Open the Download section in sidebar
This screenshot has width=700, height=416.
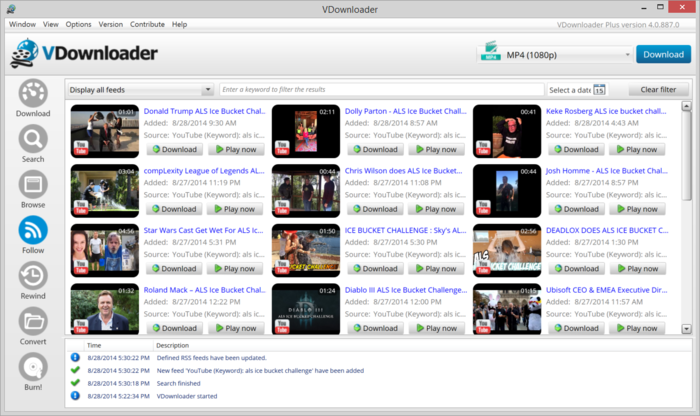point(33,98)
